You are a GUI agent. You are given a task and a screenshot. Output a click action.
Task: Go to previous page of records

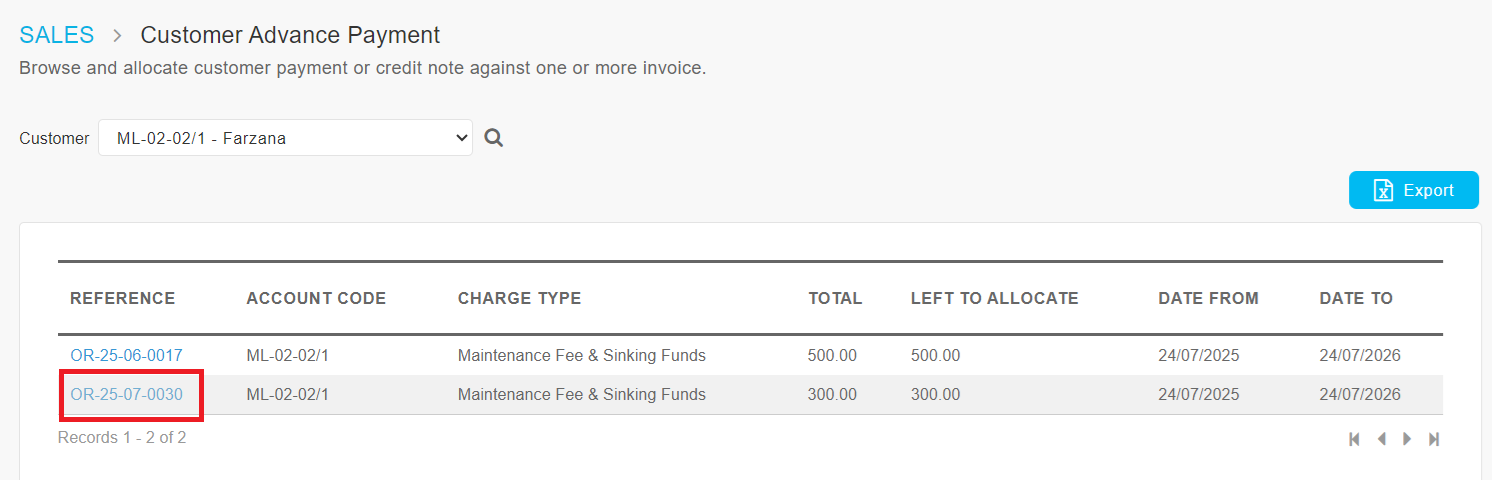1381,439
